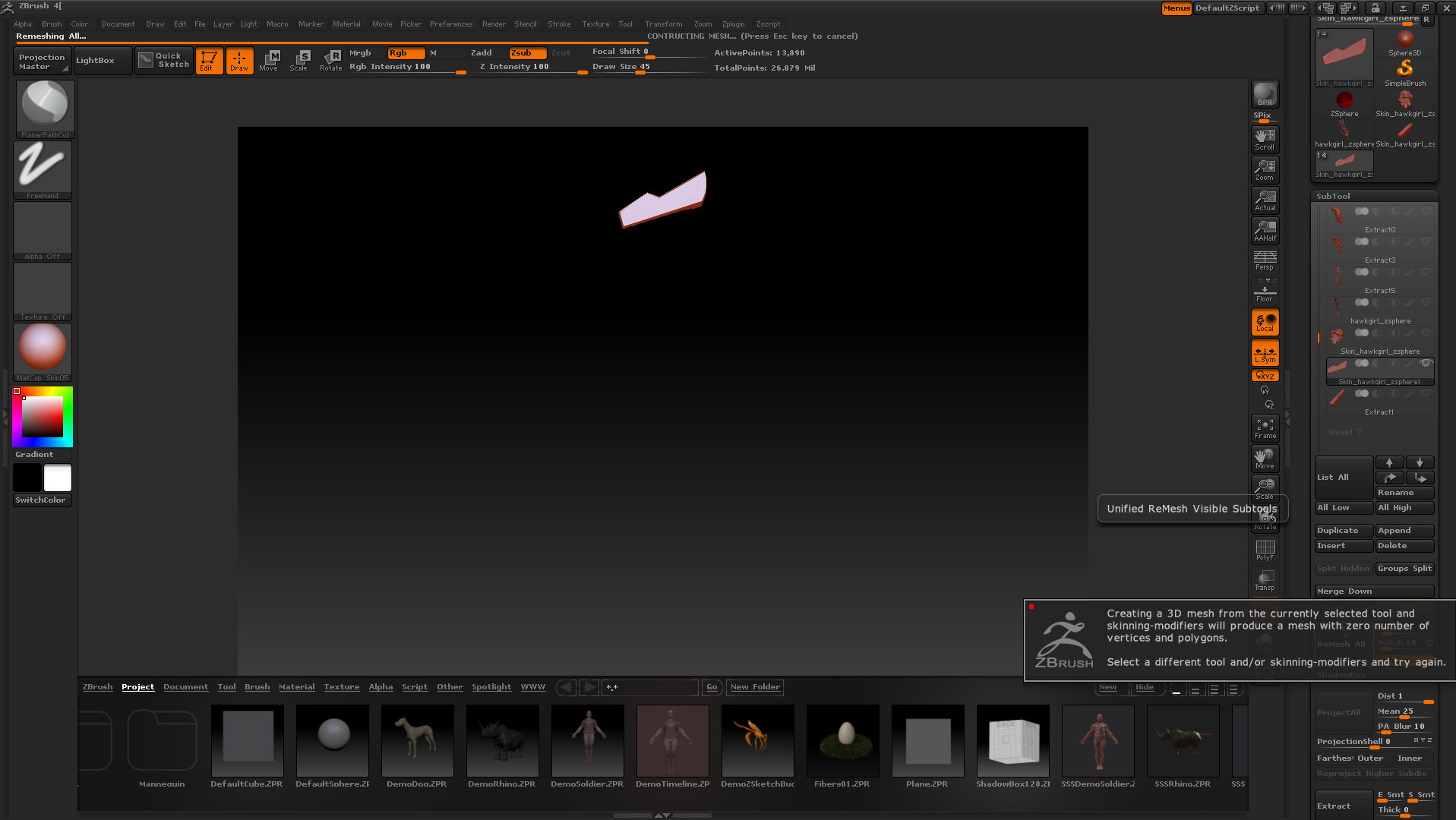Toggle Zsub sculpt mode

[527, 53]
